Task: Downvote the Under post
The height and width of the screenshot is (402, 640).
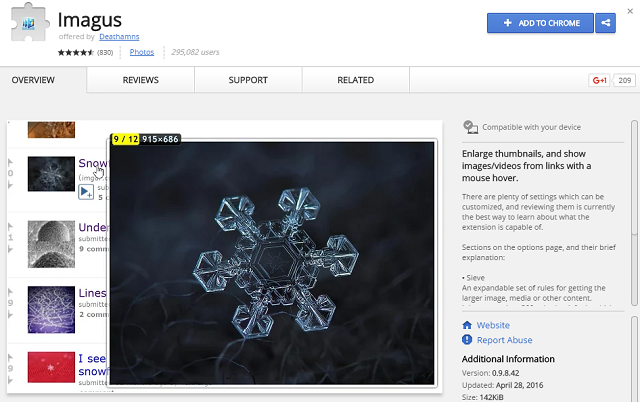Action: point(10,249)
